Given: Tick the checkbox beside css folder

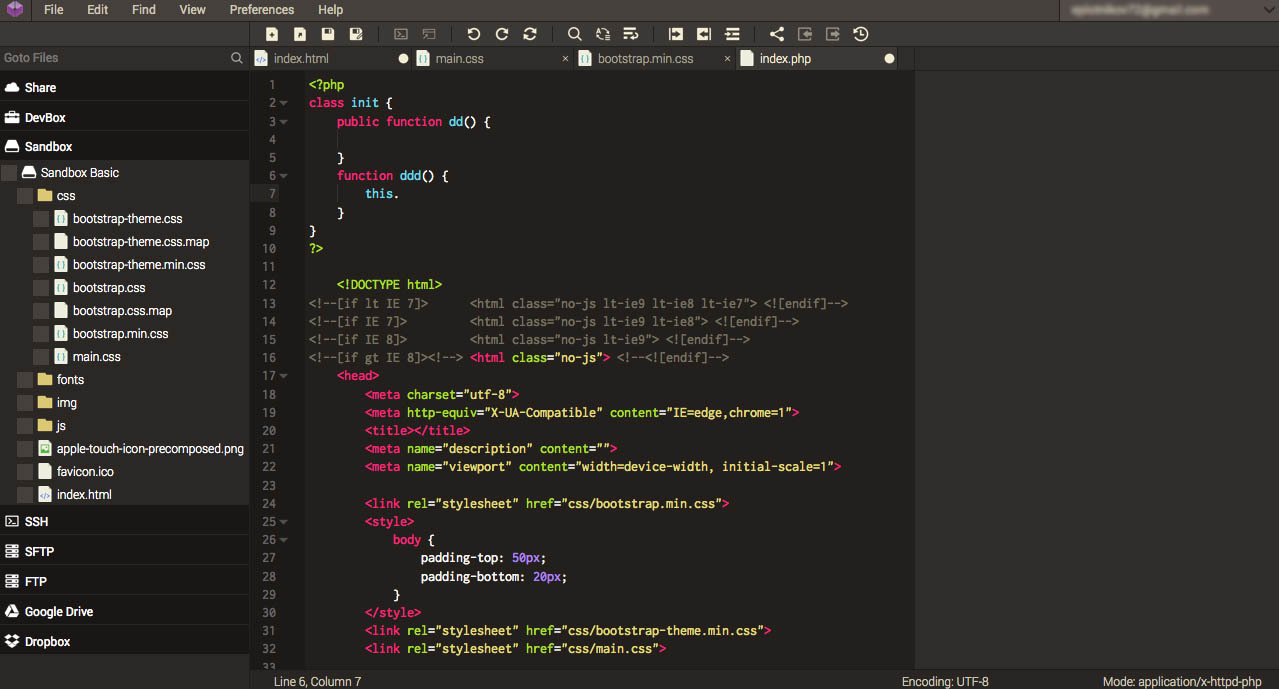Looking at the screenshot, I should (25, 196).
